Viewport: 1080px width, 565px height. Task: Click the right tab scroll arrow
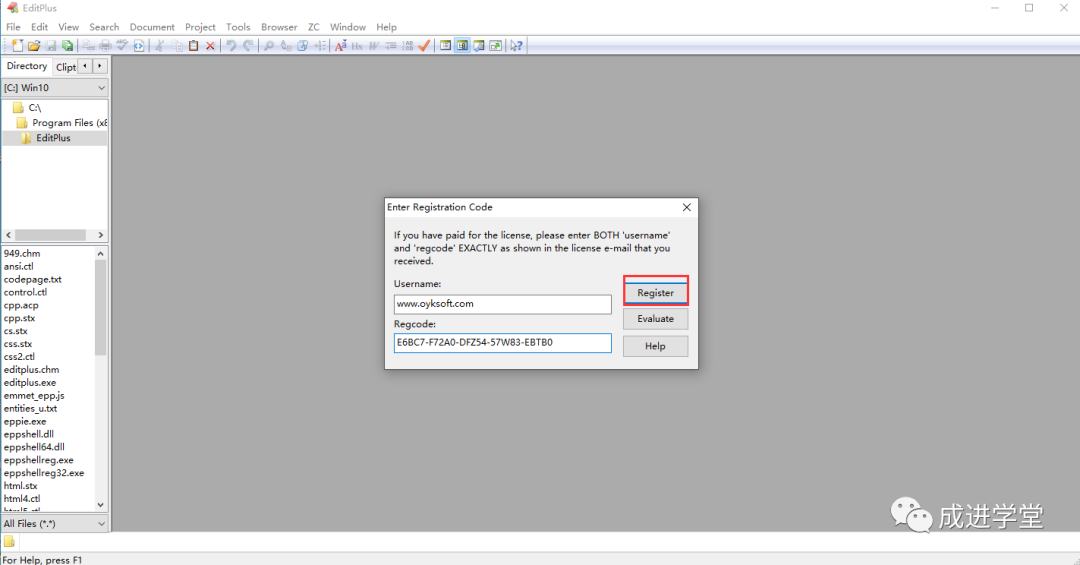(x=100, y=66)
